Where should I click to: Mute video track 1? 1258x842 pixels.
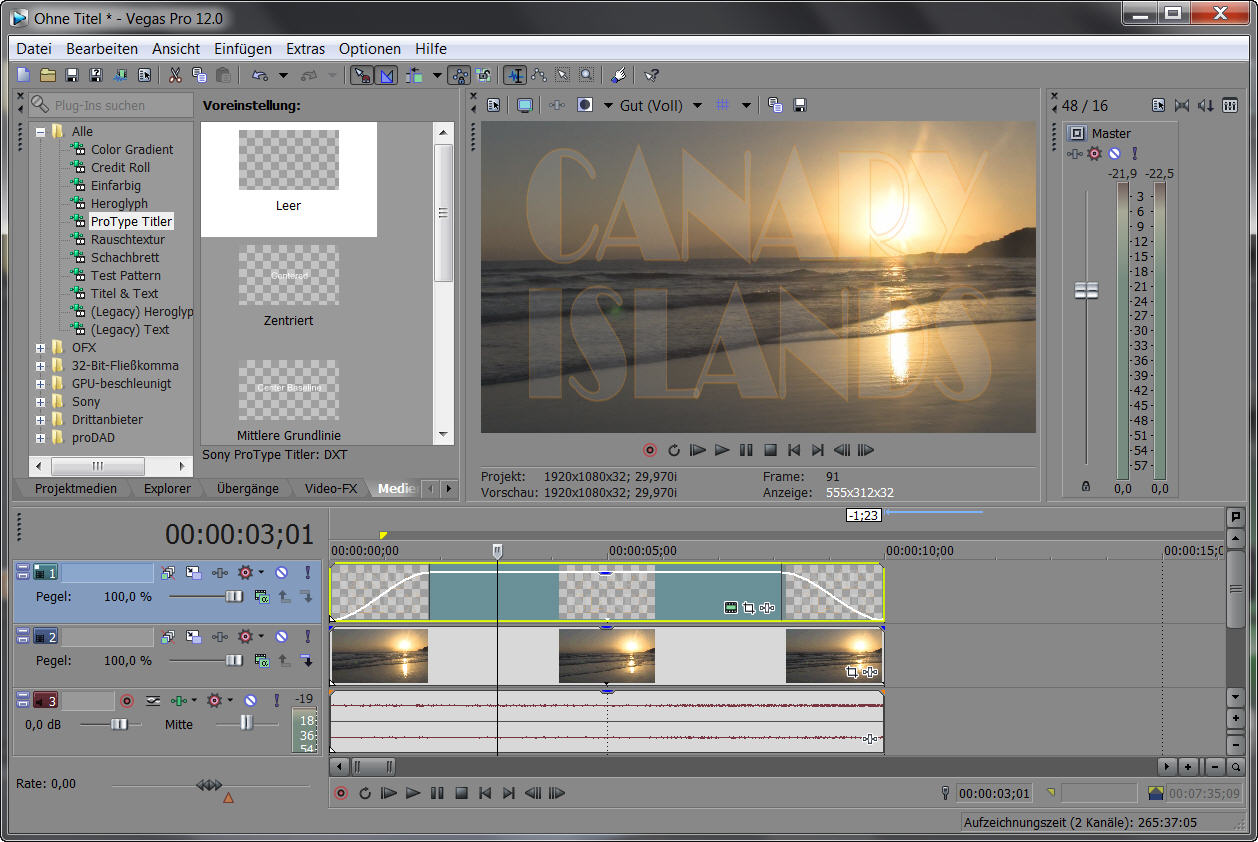(282, 573)
